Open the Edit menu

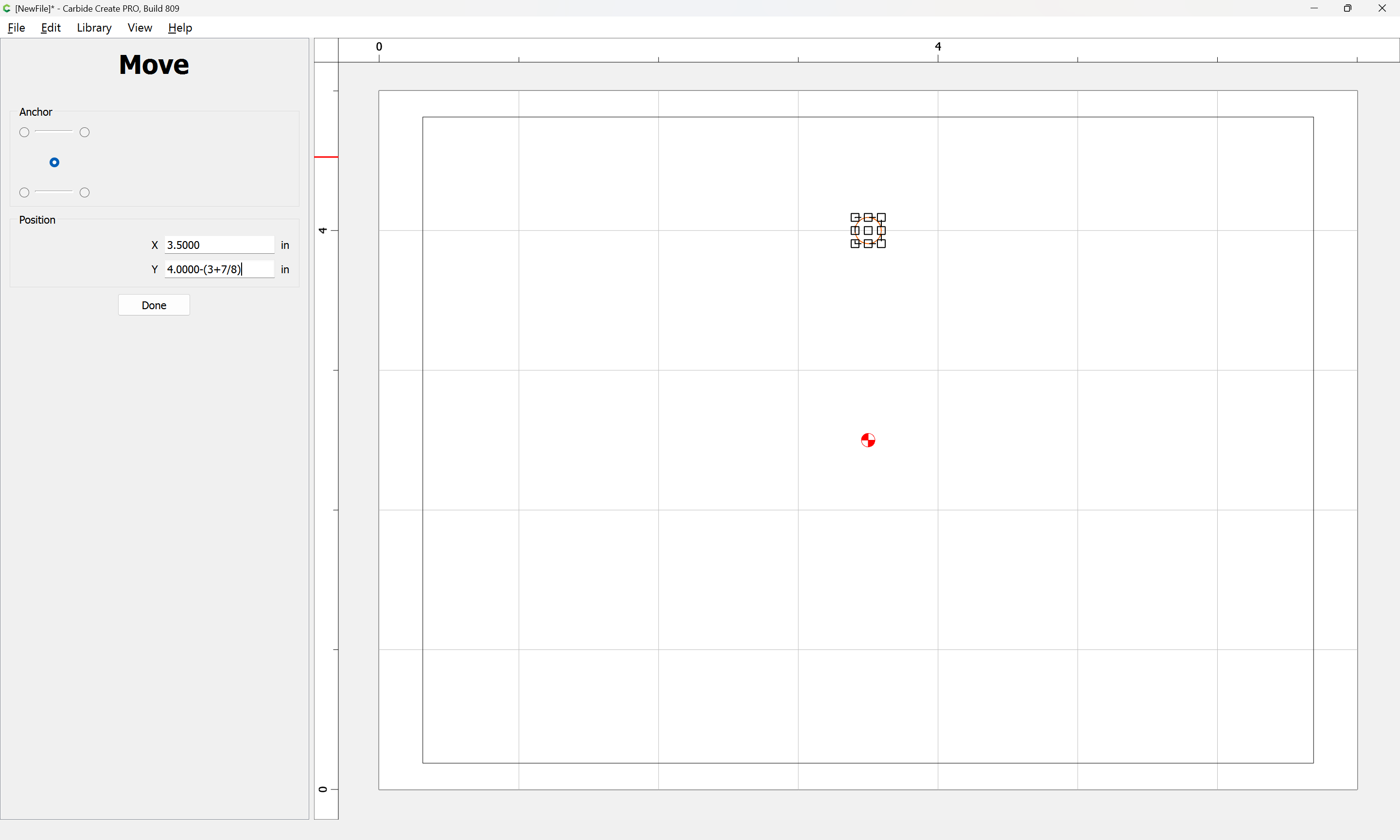pyautogui.click(x=51, y=28)
